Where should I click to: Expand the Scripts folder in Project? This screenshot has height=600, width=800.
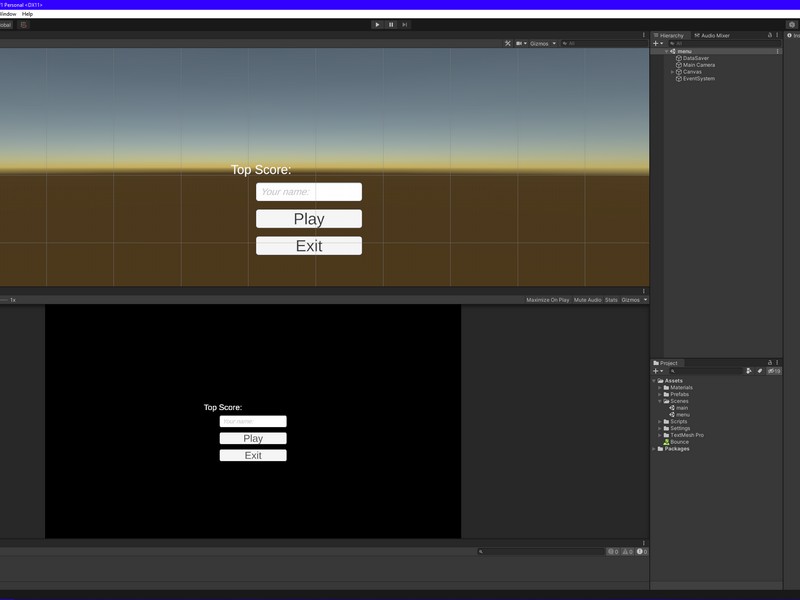[x=661, y=422]
